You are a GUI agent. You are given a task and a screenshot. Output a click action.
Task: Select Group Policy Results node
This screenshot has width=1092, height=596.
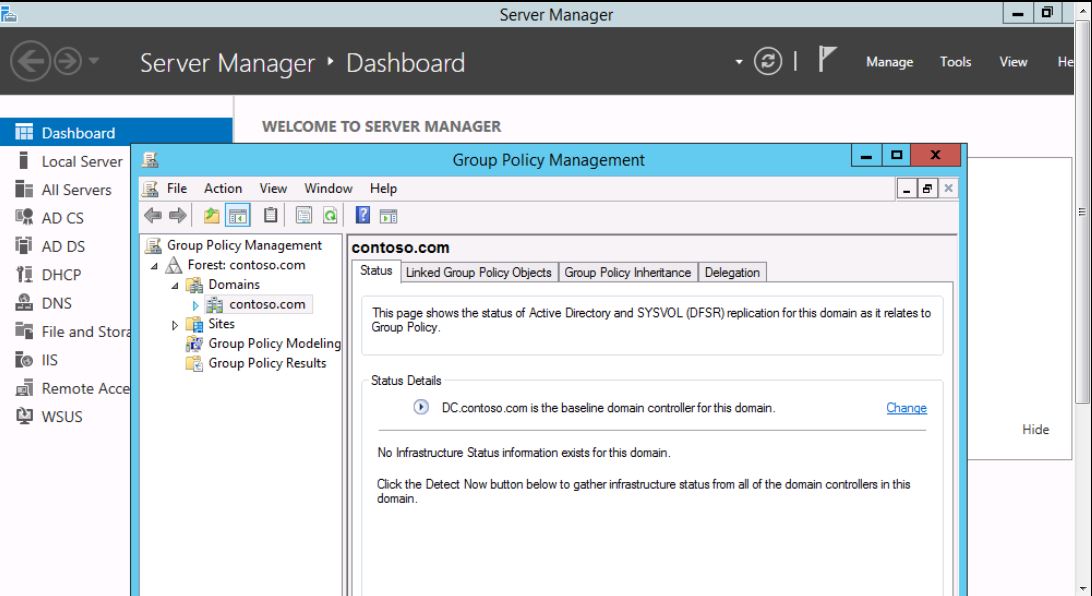point(267,363)
